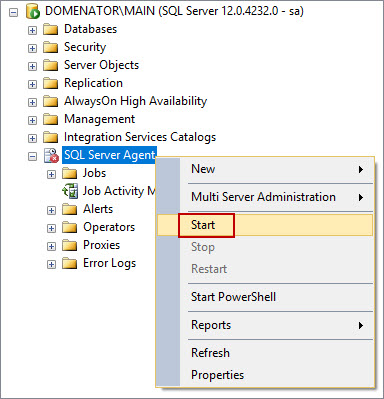Select the Security tree label

click(85, 47)
